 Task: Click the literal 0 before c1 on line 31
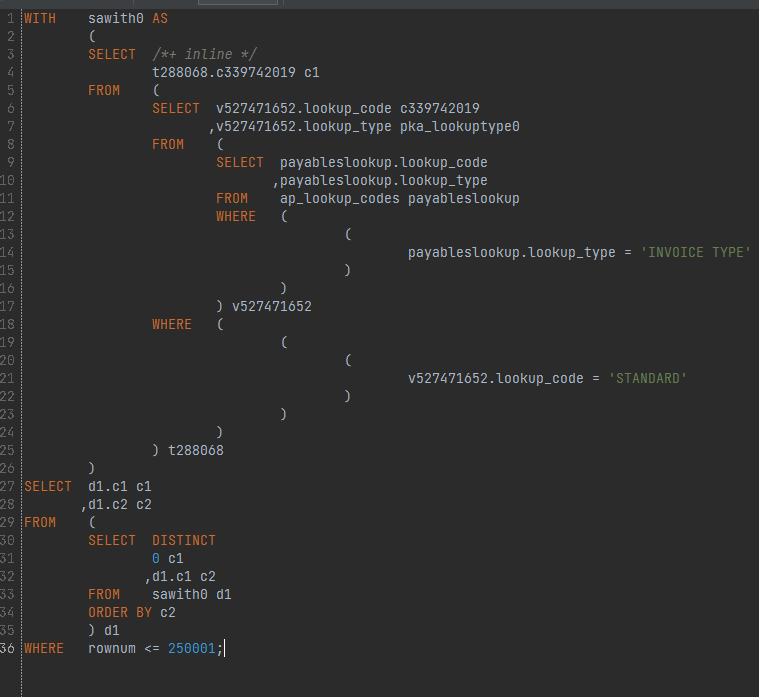(x=156, y=559)
